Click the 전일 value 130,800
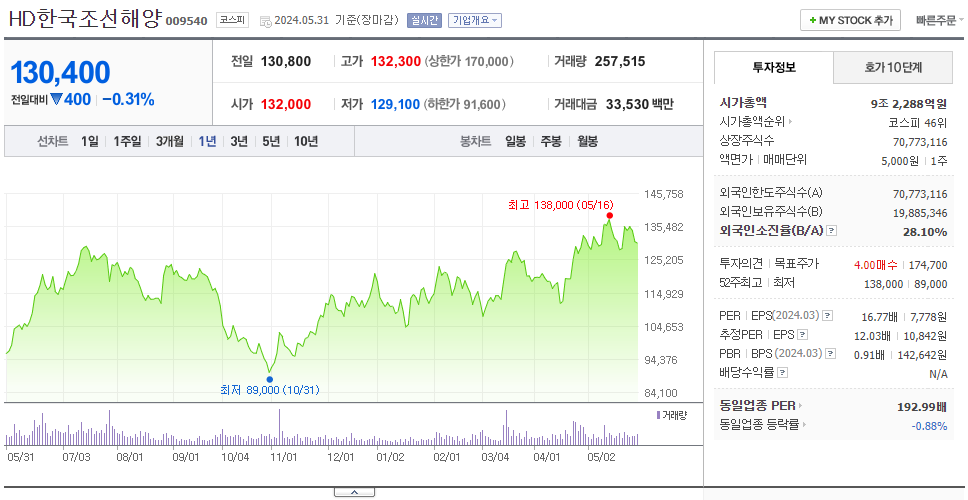Screen dimensions: 968x500 [286, 62]
